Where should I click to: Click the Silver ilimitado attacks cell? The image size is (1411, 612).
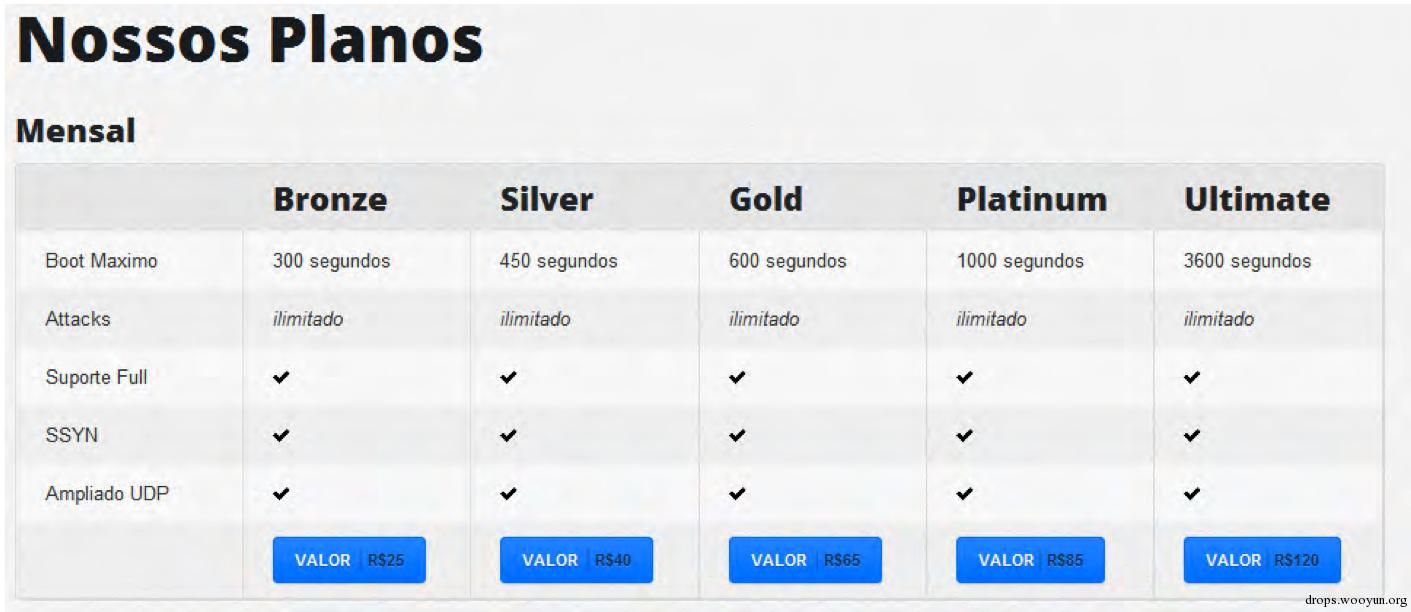point(535,319)
